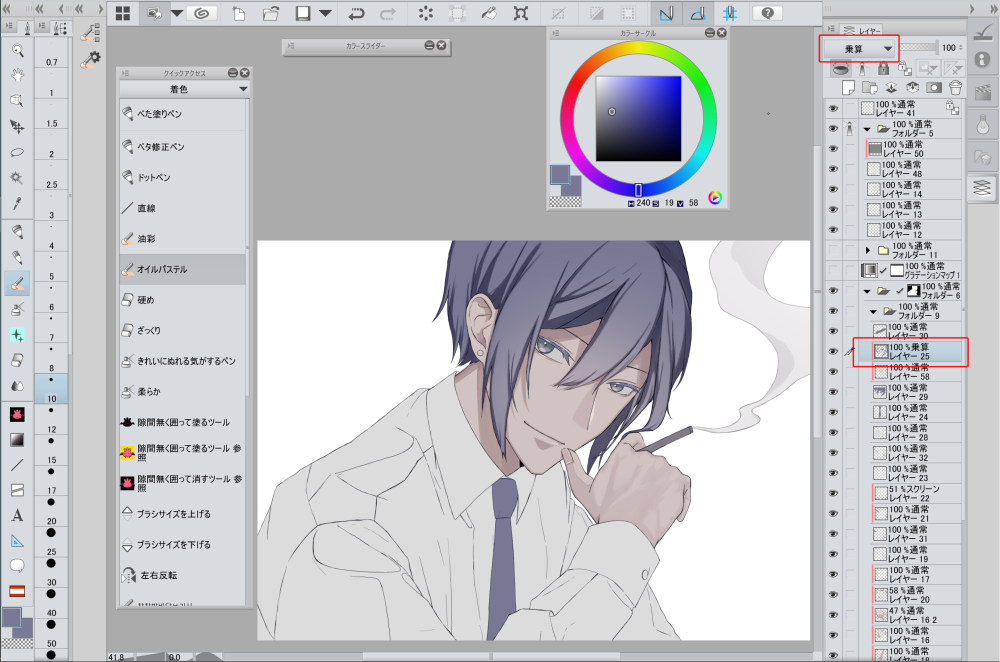Select the Gradient tool

point(17,439)
